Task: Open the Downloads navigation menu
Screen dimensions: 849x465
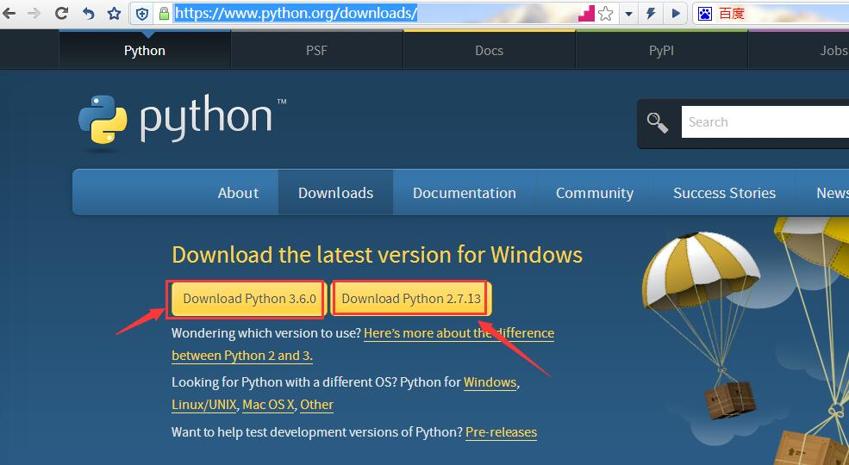Action: pyautogui.click(x=336, y=193)
